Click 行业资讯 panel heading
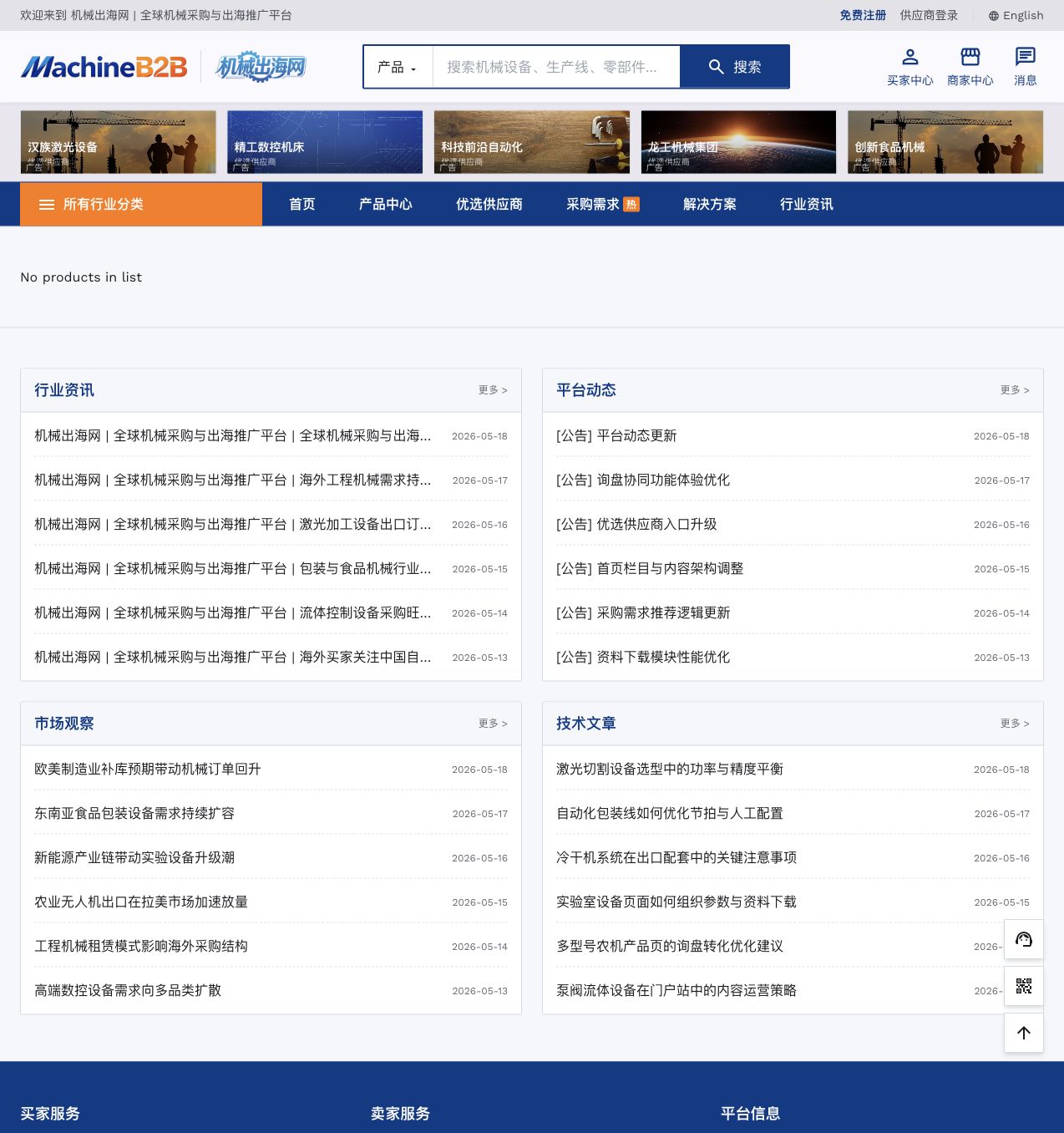This screenshot has height=1133, width=1064. [64, 390]
